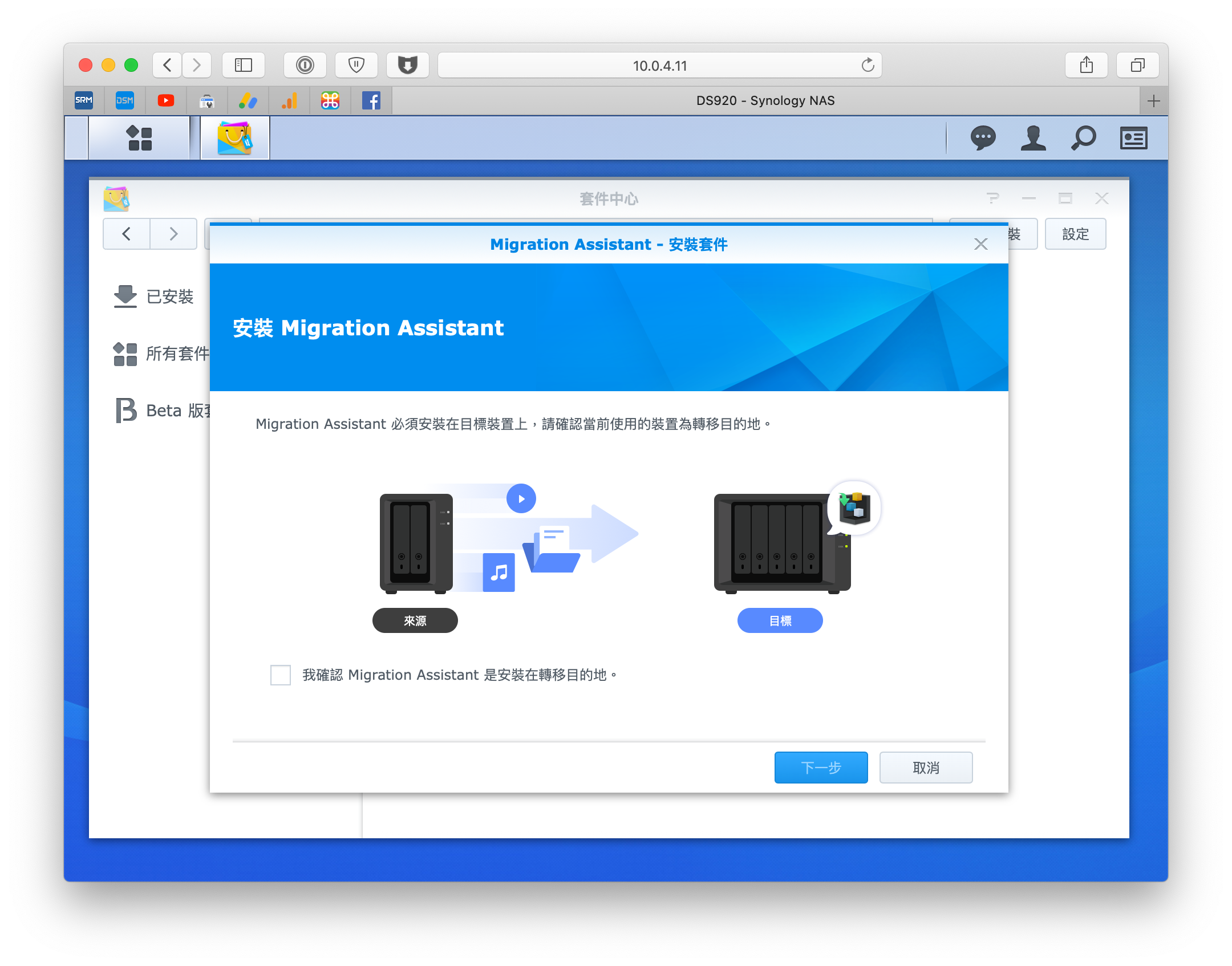This screenshot has height=966, width=1232.
Task: Close the Migration Assistant install dialog
Action: 980,244
